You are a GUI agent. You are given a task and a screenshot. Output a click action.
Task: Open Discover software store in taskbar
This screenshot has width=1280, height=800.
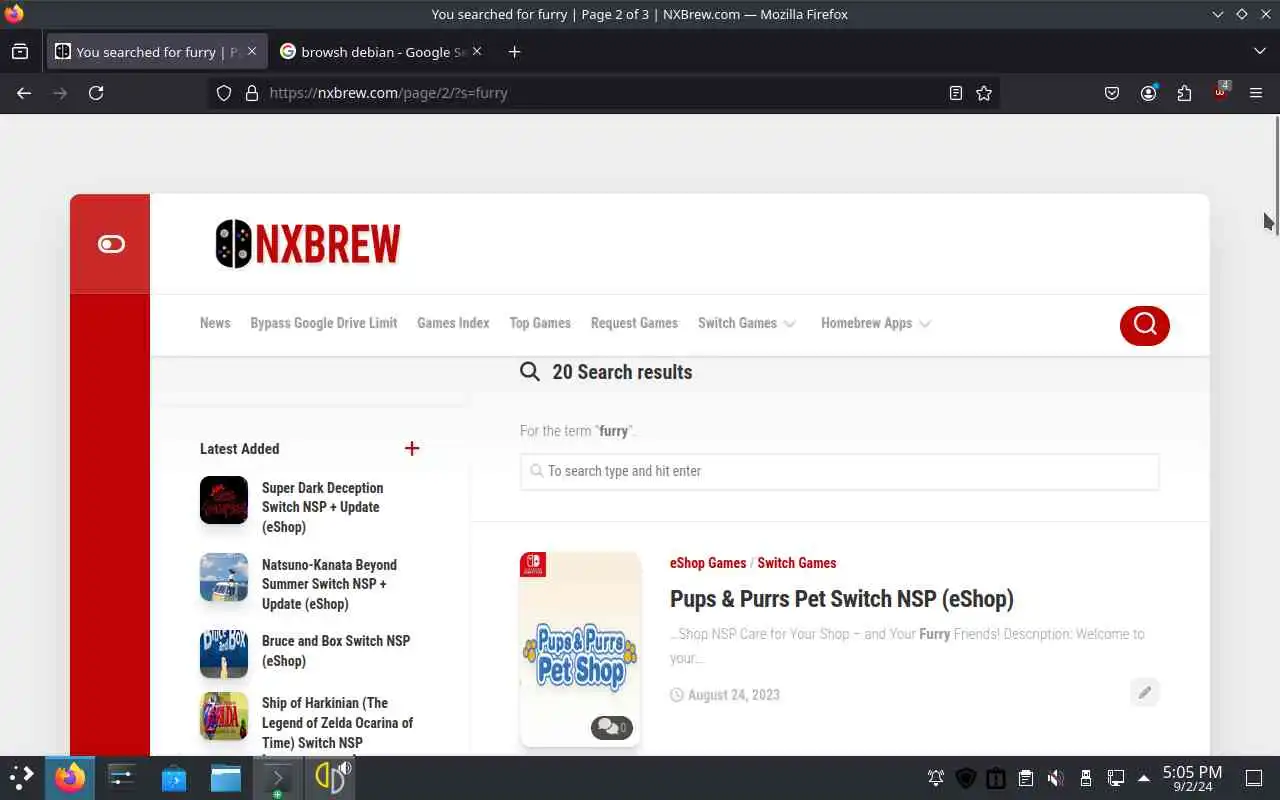[x=174, y=778]
